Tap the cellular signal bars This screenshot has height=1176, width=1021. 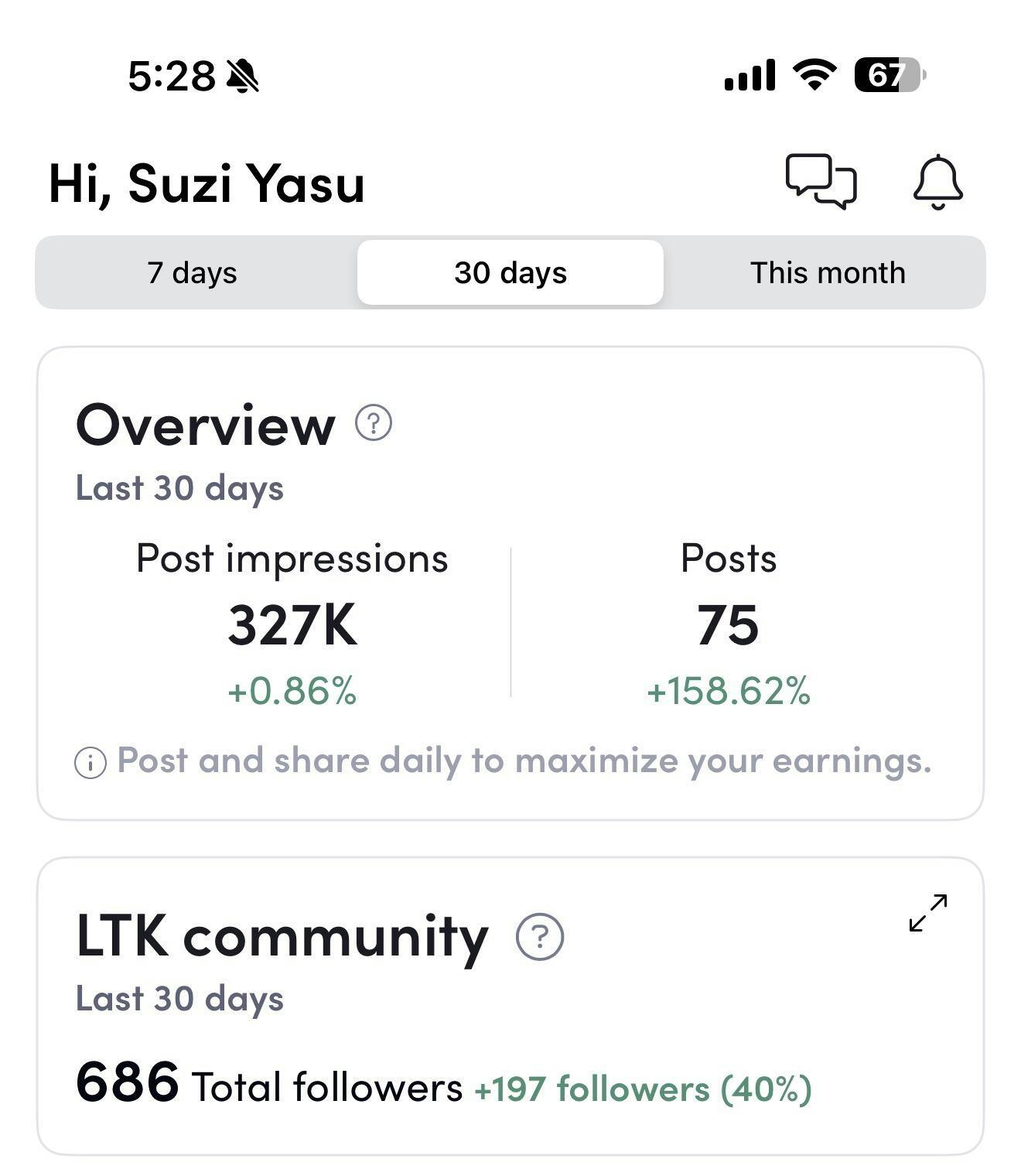coord(749,75)
